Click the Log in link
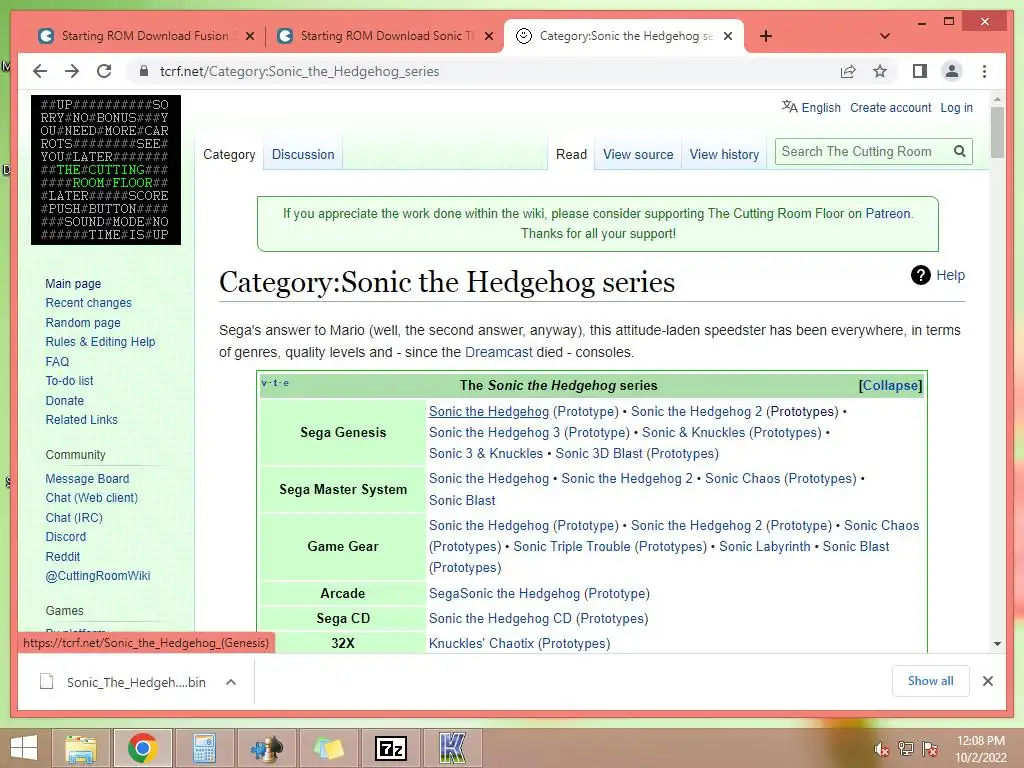The image size is (1024, 768). pyautogui.click(x=956, y=108)
